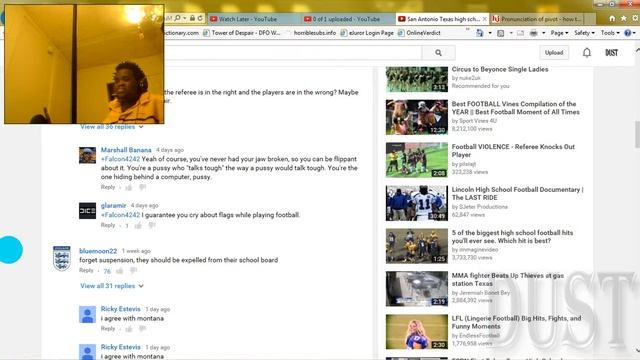The image size is (640, 360).
Task: Open MMA fighter Beats Up Thieves thumbnail
Action: [x=417, y=289]
